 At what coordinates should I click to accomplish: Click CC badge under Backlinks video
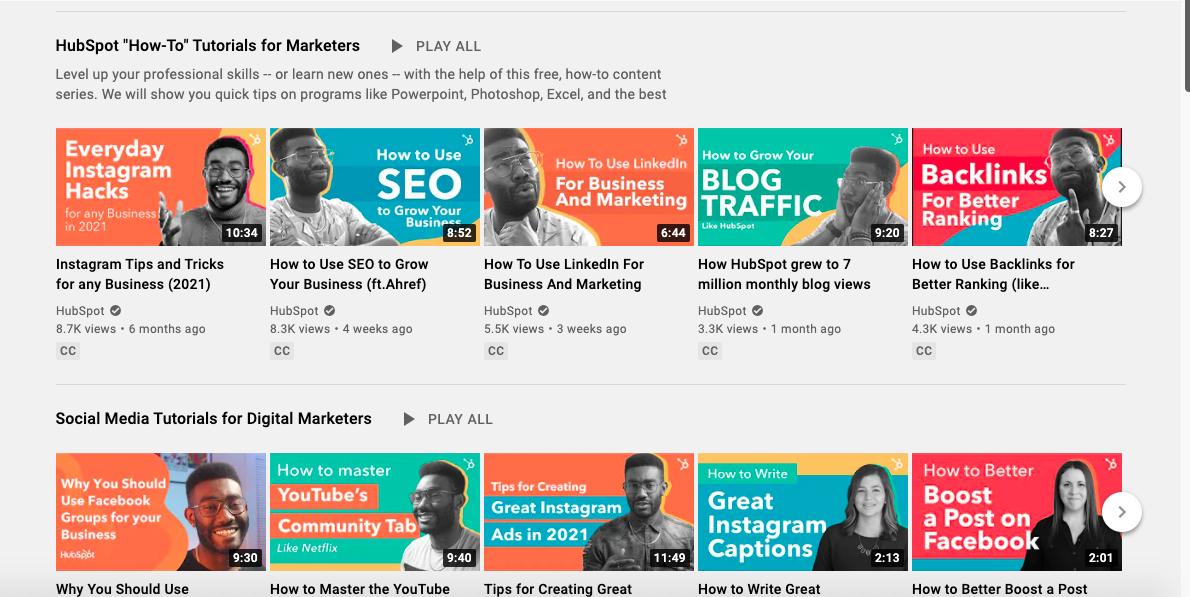coord(924,351)
